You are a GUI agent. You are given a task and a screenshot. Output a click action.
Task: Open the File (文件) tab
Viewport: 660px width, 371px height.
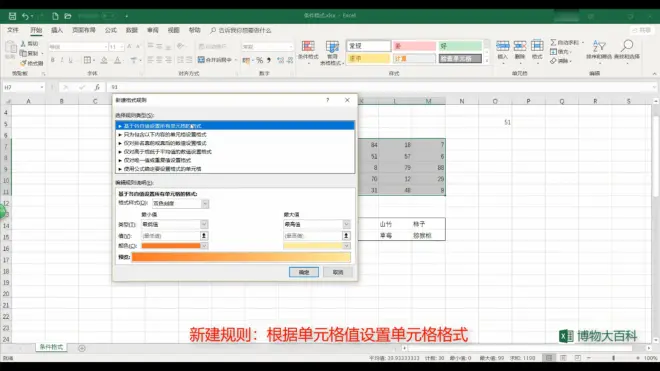coord(13,30)
